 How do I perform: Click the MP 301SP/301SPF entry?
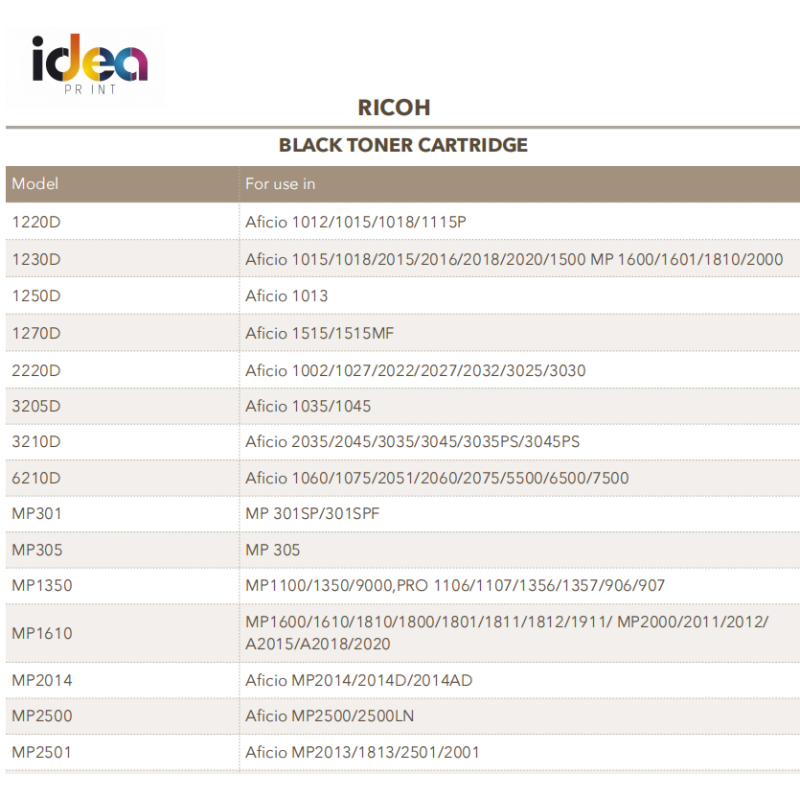pos(313,514)
